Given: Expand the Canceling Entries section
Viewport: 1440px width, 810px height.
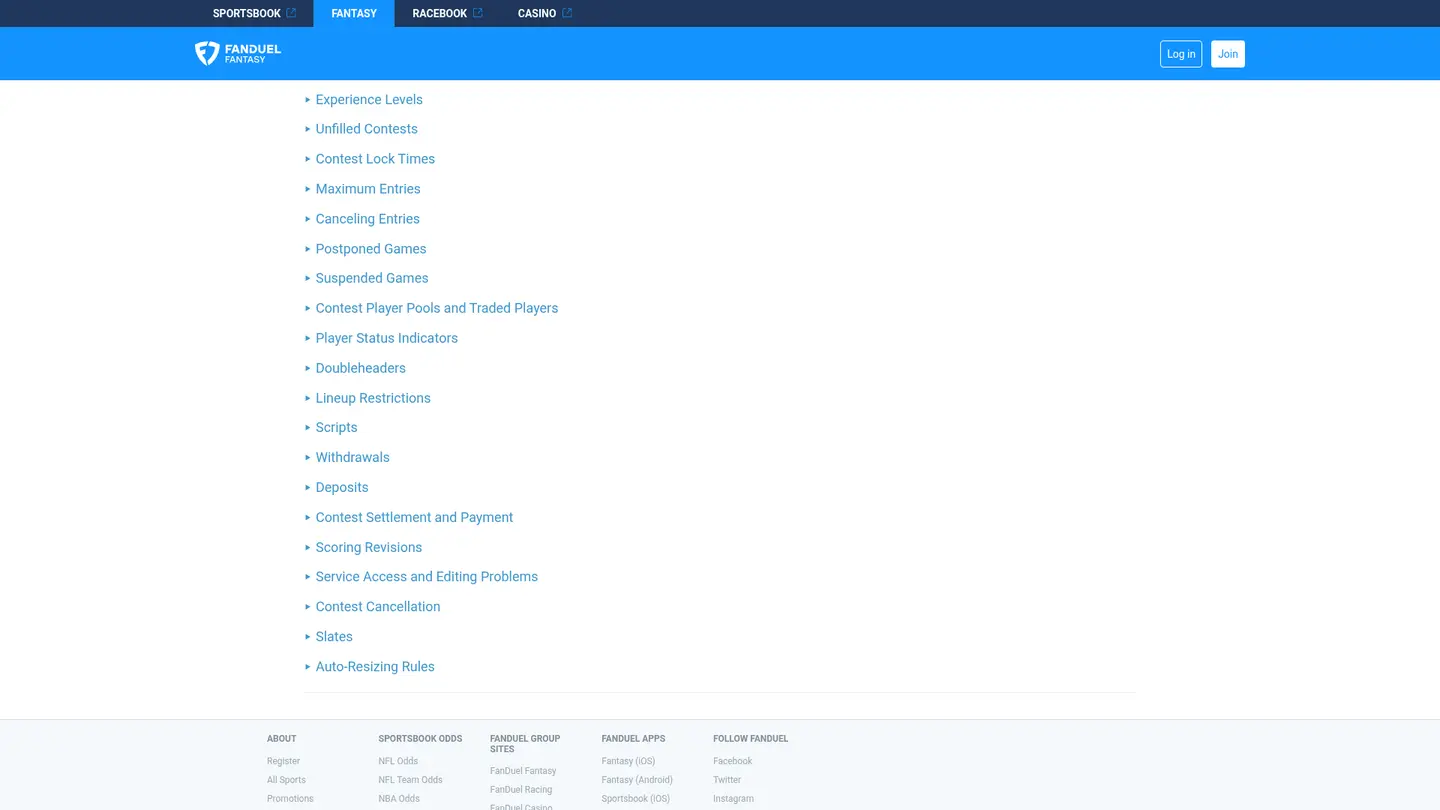Looking at the screenshot, I should click(367, 219).
